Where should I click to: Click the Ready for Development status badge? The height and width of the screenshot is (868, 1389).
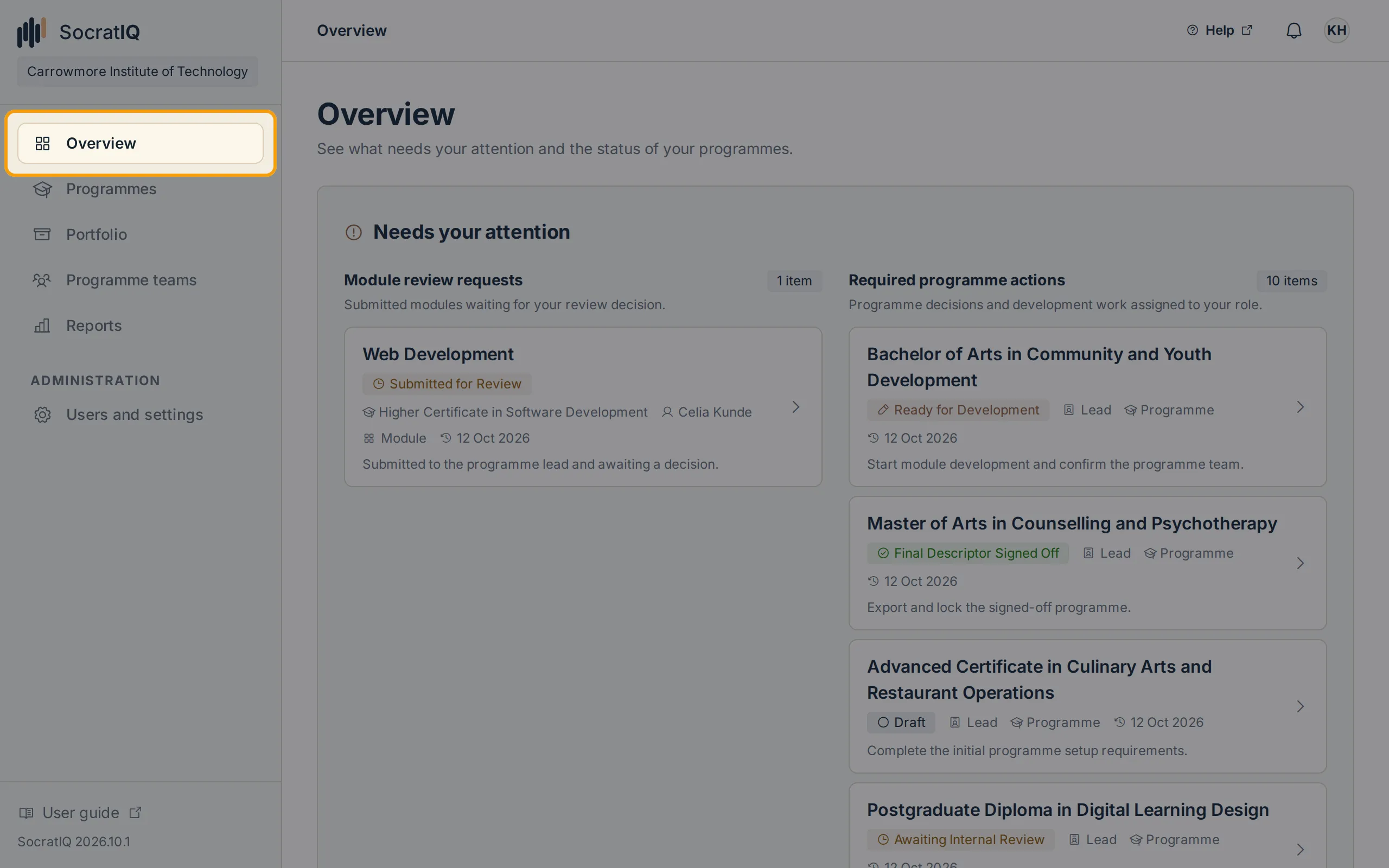[x=958, y=410]
